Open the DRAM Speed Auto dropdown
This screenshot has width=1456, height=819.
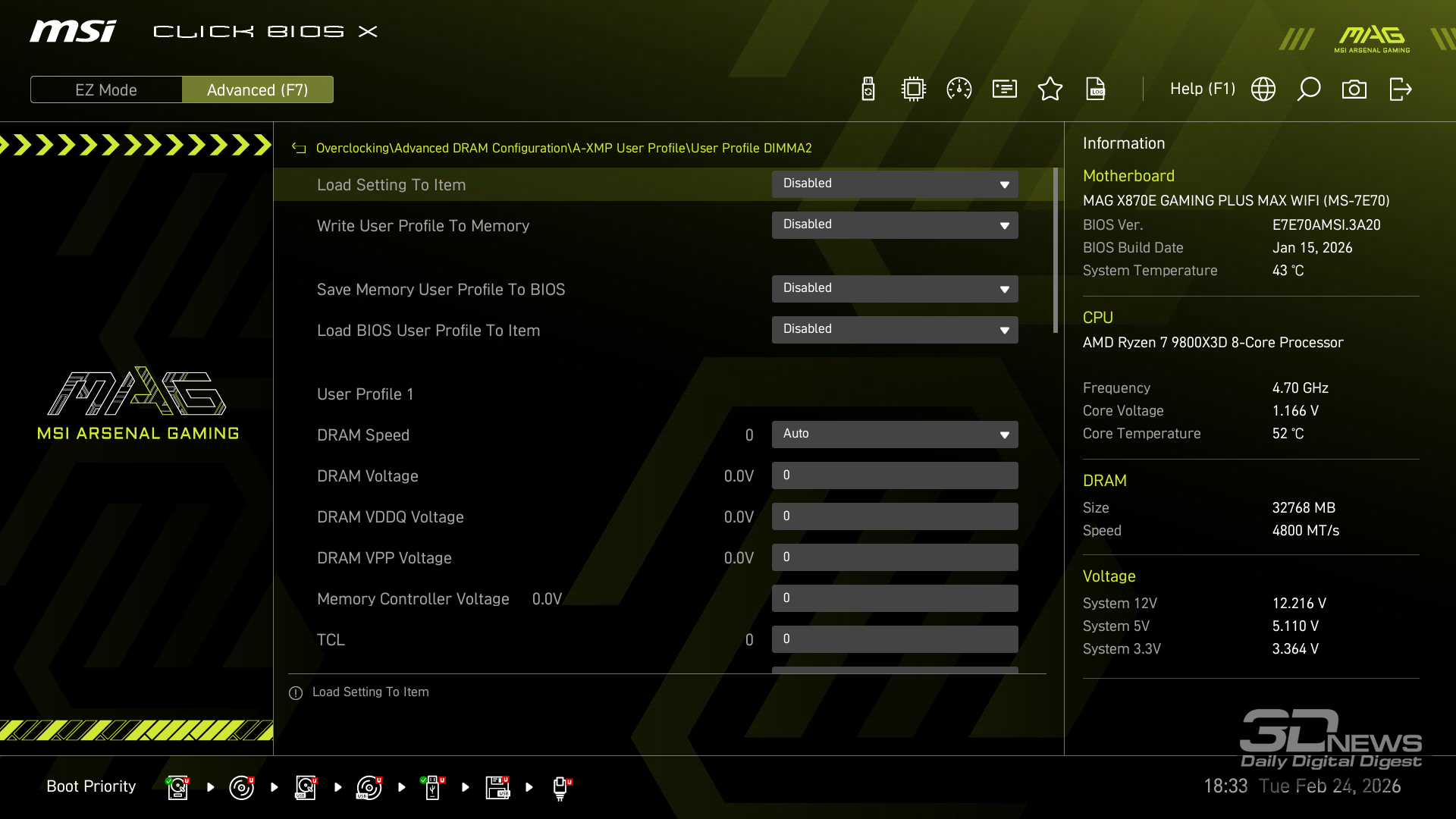pyautogui.click(x=895, y=435)
